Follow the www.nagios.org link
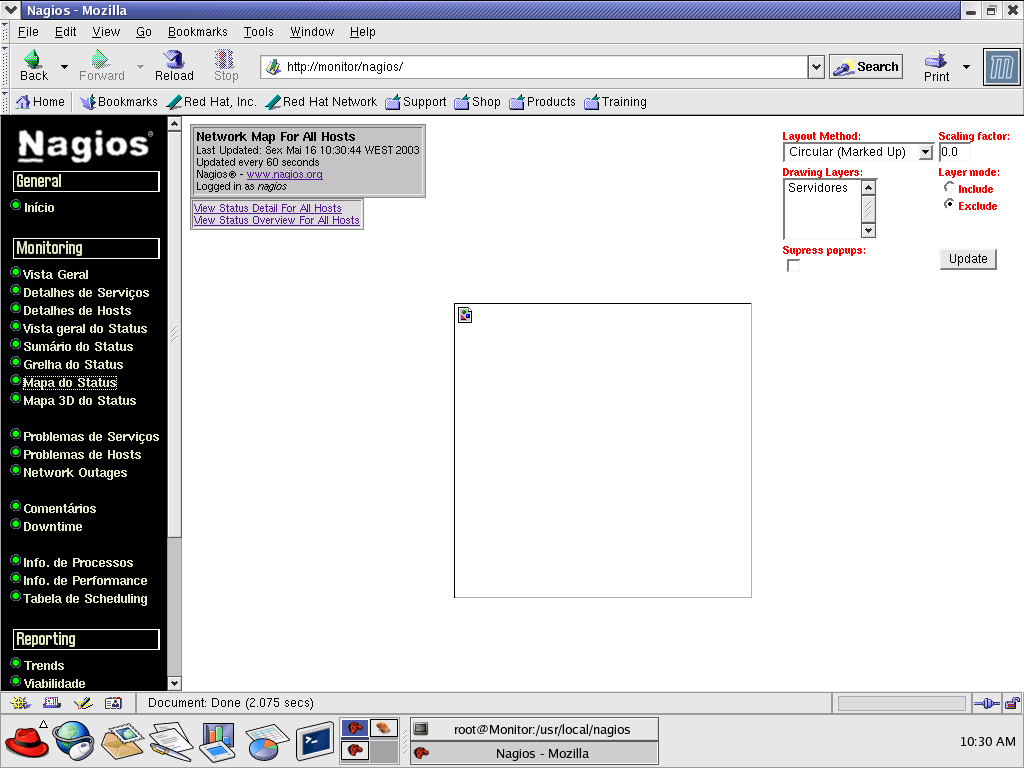Image resolution: width=1024 pixels, height=768 pixels. click(x=285, y=174)
